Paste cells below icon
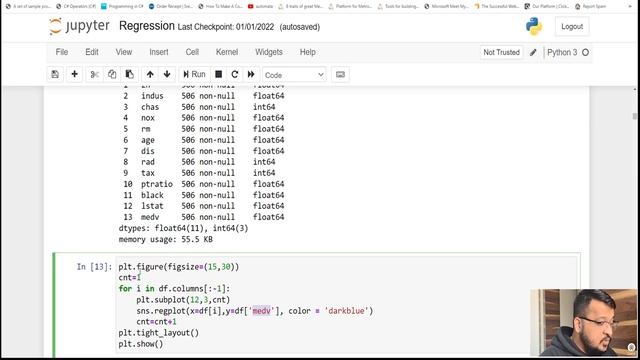The height and width of the screenshot is (360, 640). (x=129, y=75)
